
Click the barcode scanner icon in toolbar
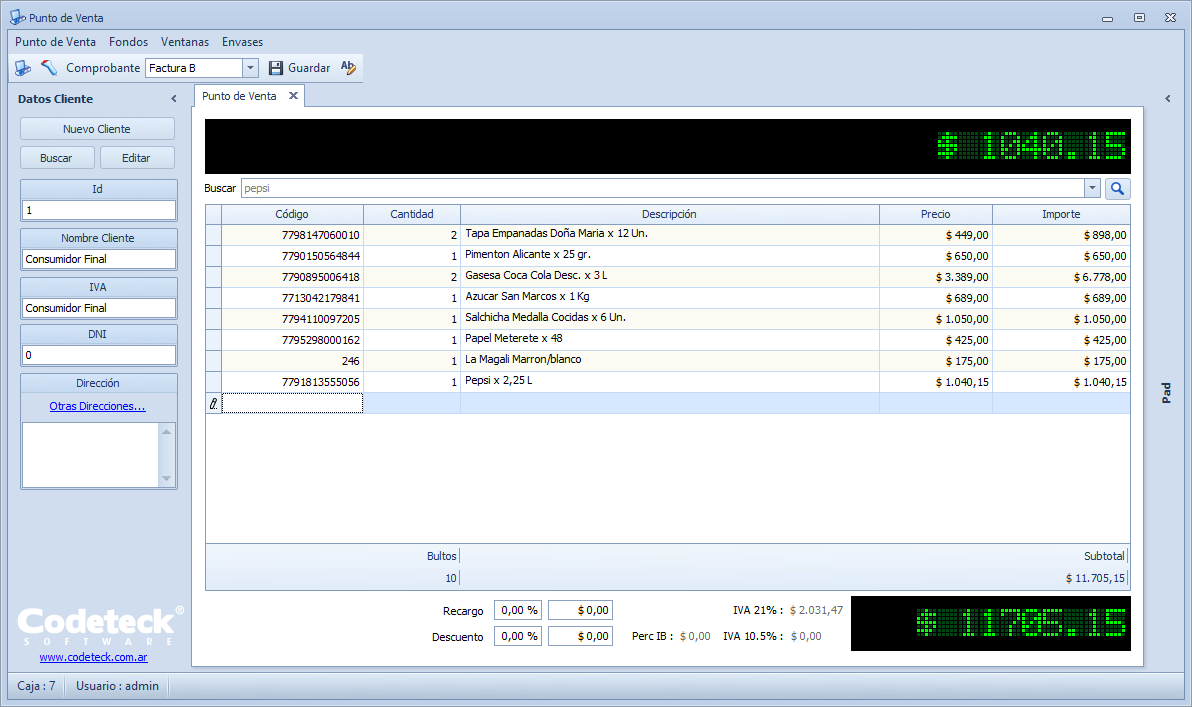49,68
